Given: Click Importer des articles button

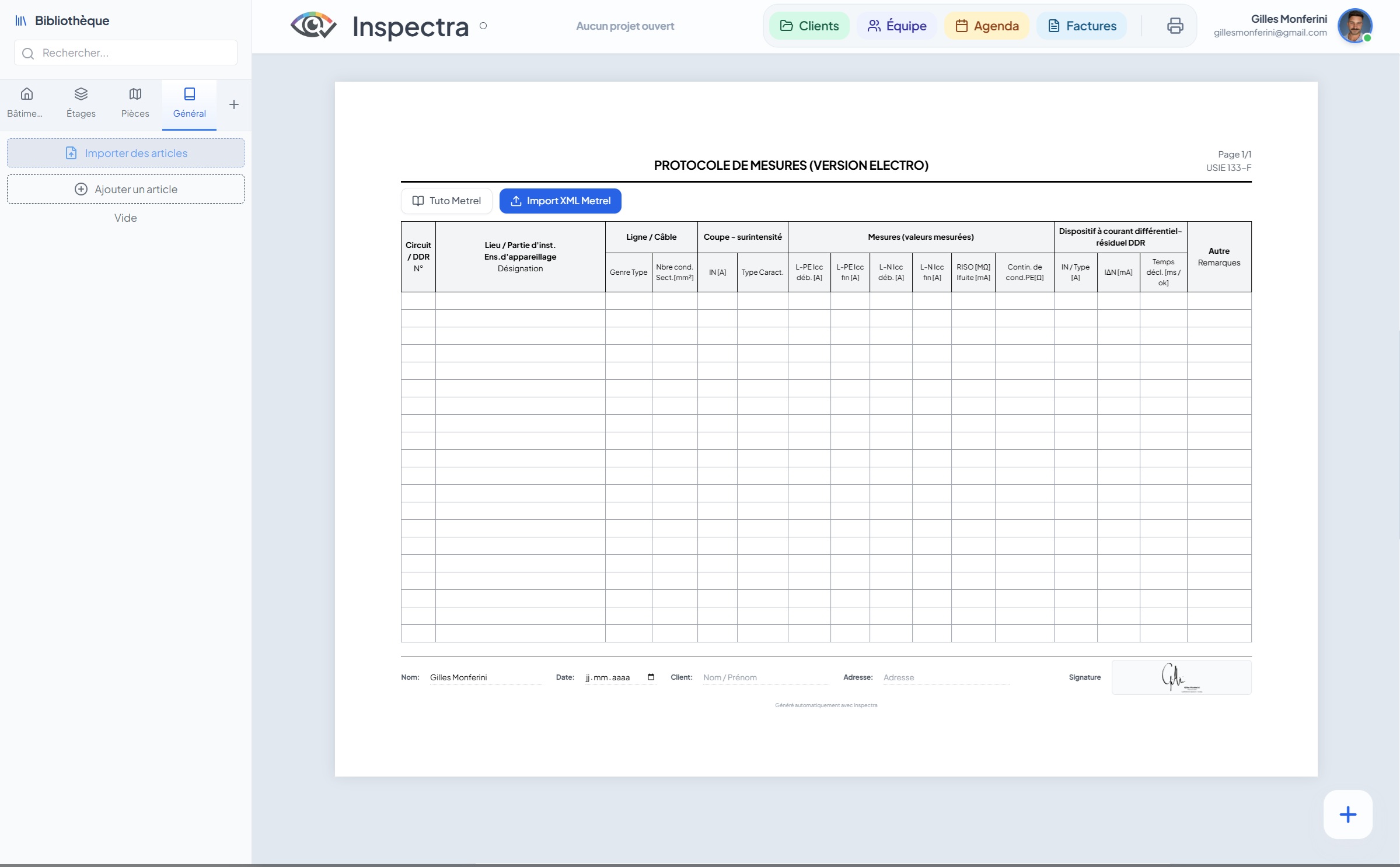Looking at the screenshot, I should click(x=125, y=153).
